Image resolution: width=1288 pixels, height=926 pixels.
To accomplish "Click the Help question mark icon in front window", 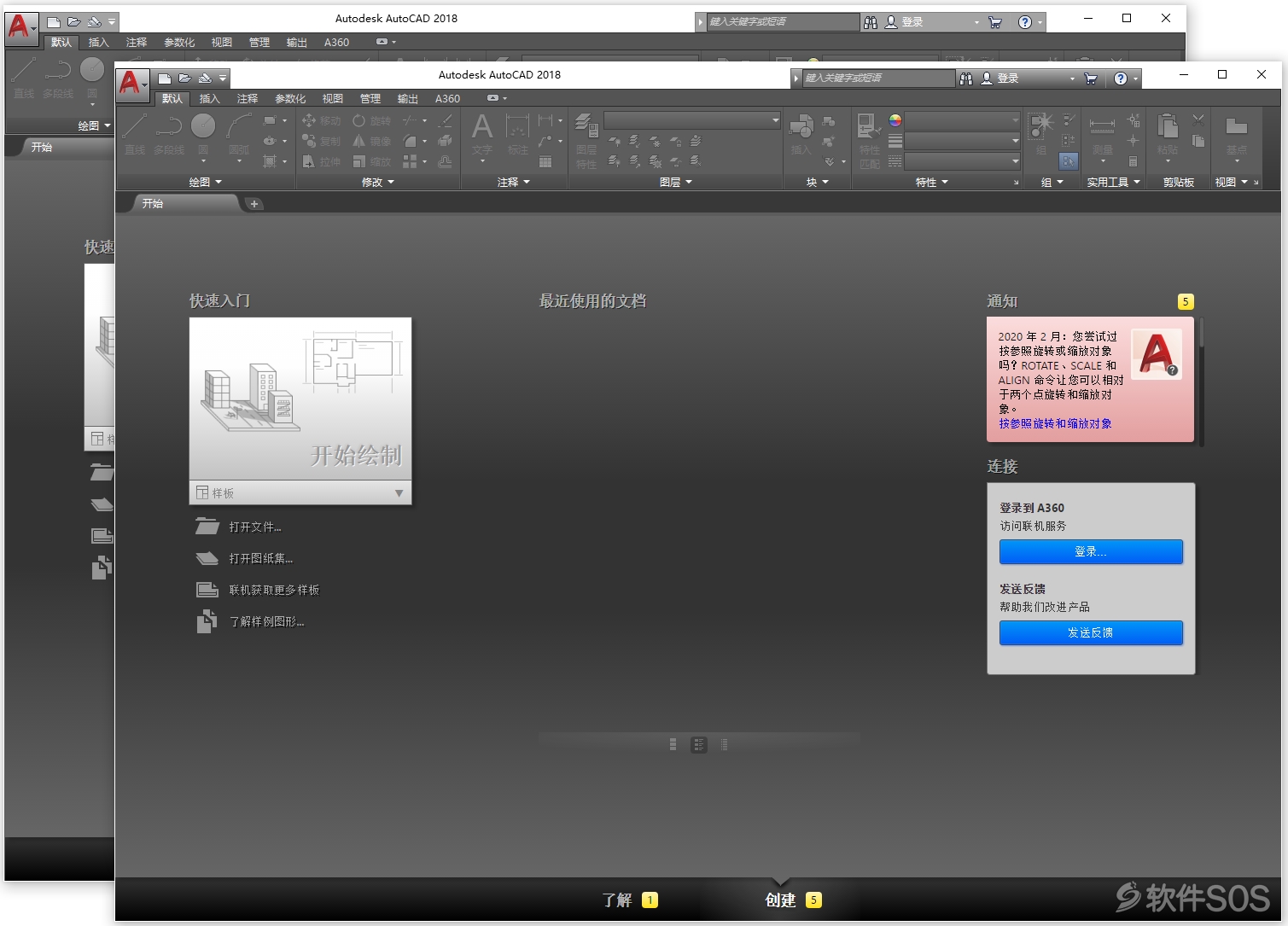I will 1121,79.
